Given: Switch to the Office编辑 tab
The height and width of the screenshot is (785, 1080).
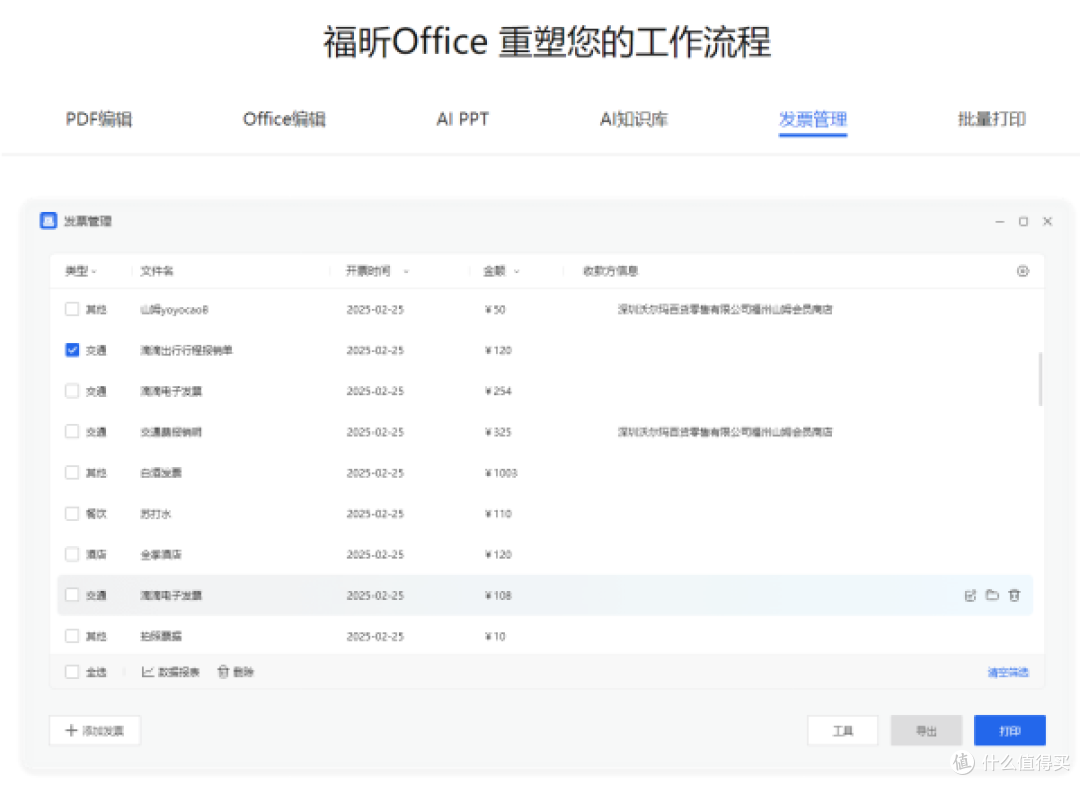Looking at the screenshot, I should click(284, 119).
